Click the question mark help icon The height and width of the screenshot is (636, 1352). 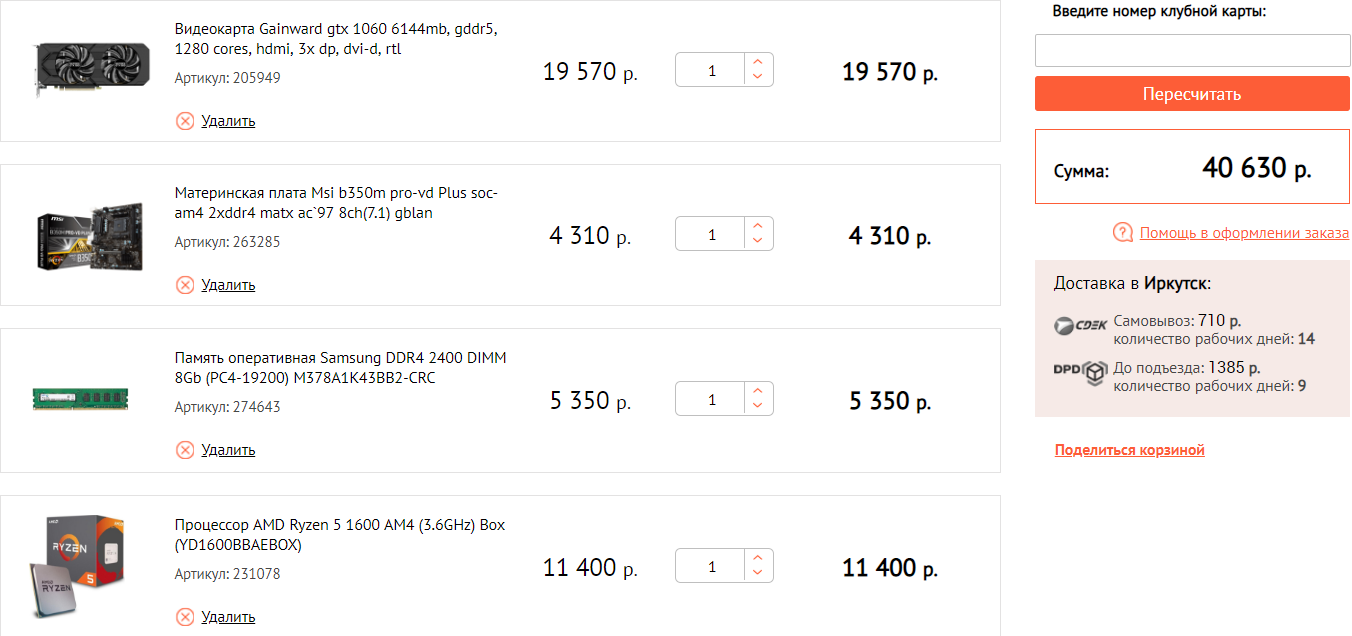point(1123,233)
